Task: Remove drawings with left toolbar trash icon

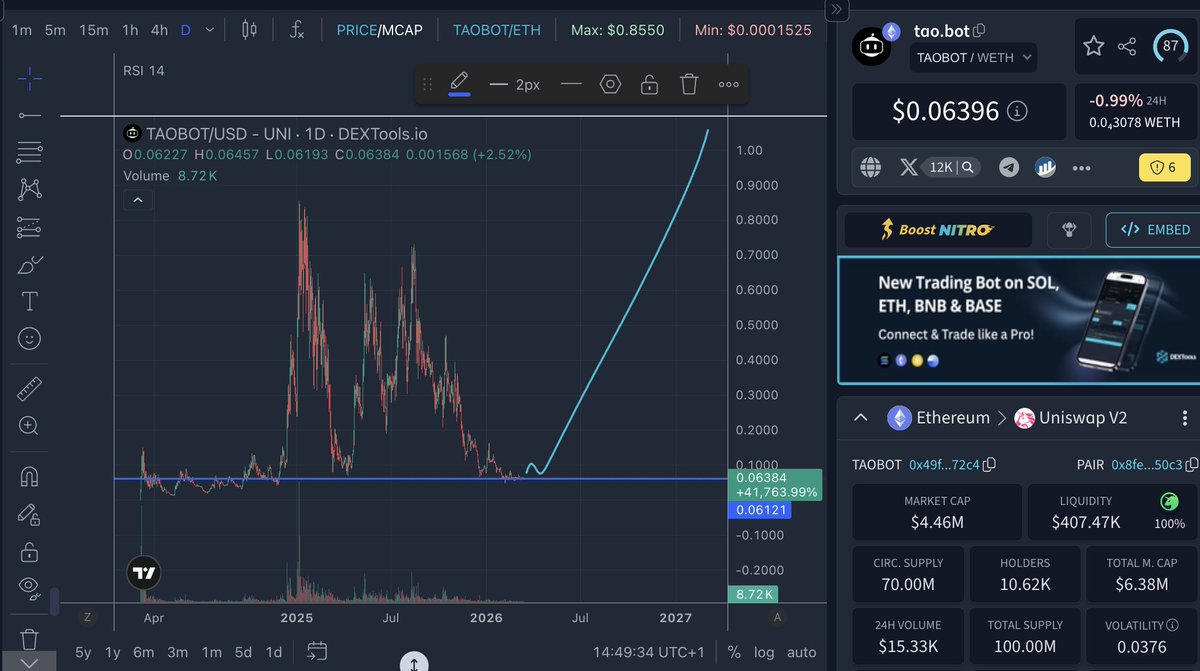Action: 29,638
